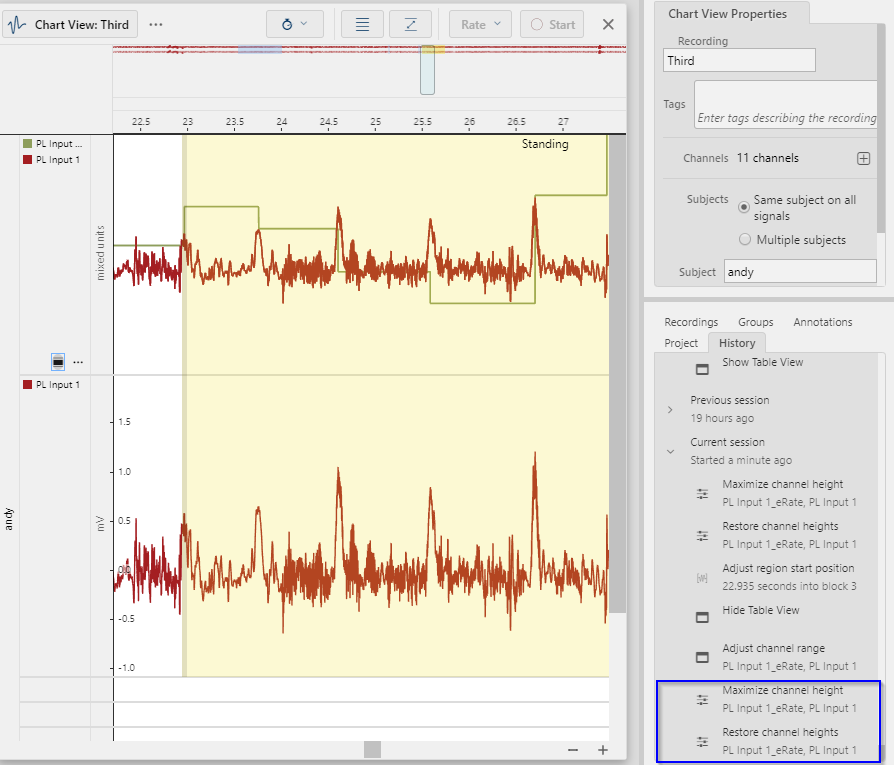The height and width of the screenshot is (765, 894).
Task: Click the channel list lines toolbar icon
Action: coord(362,24)
